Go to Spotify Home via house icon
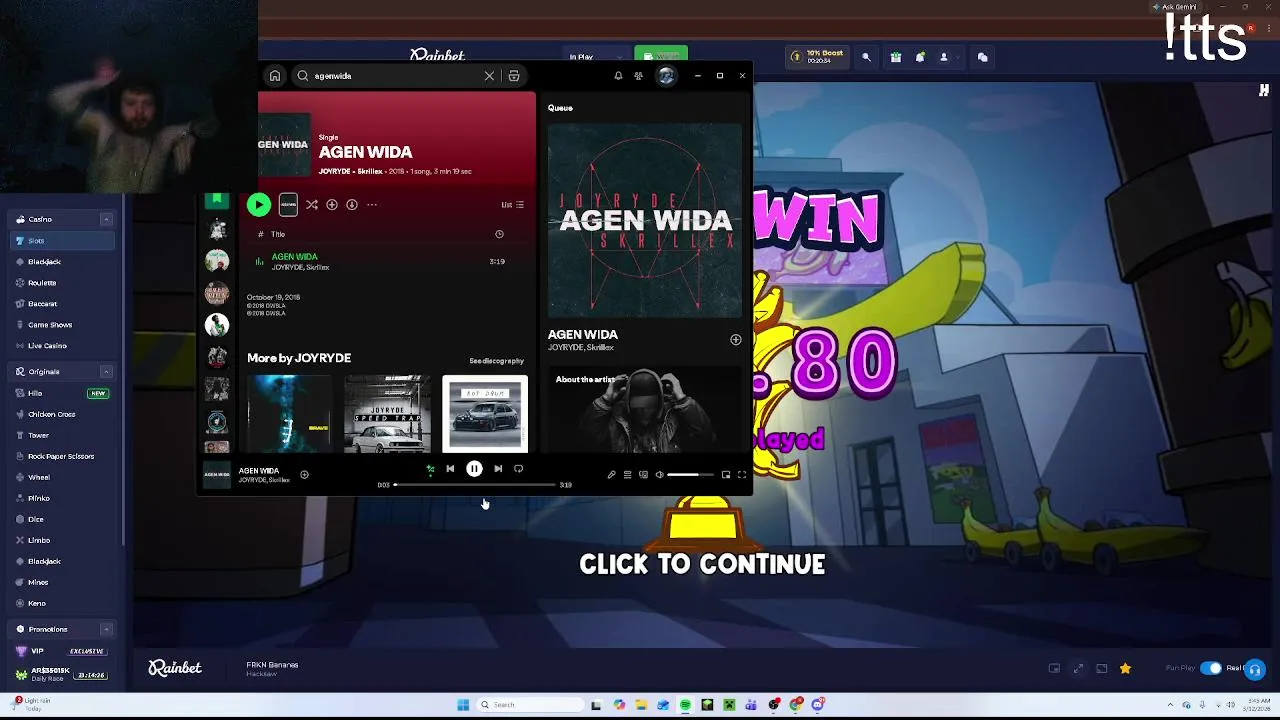 (x=275, y=76)
